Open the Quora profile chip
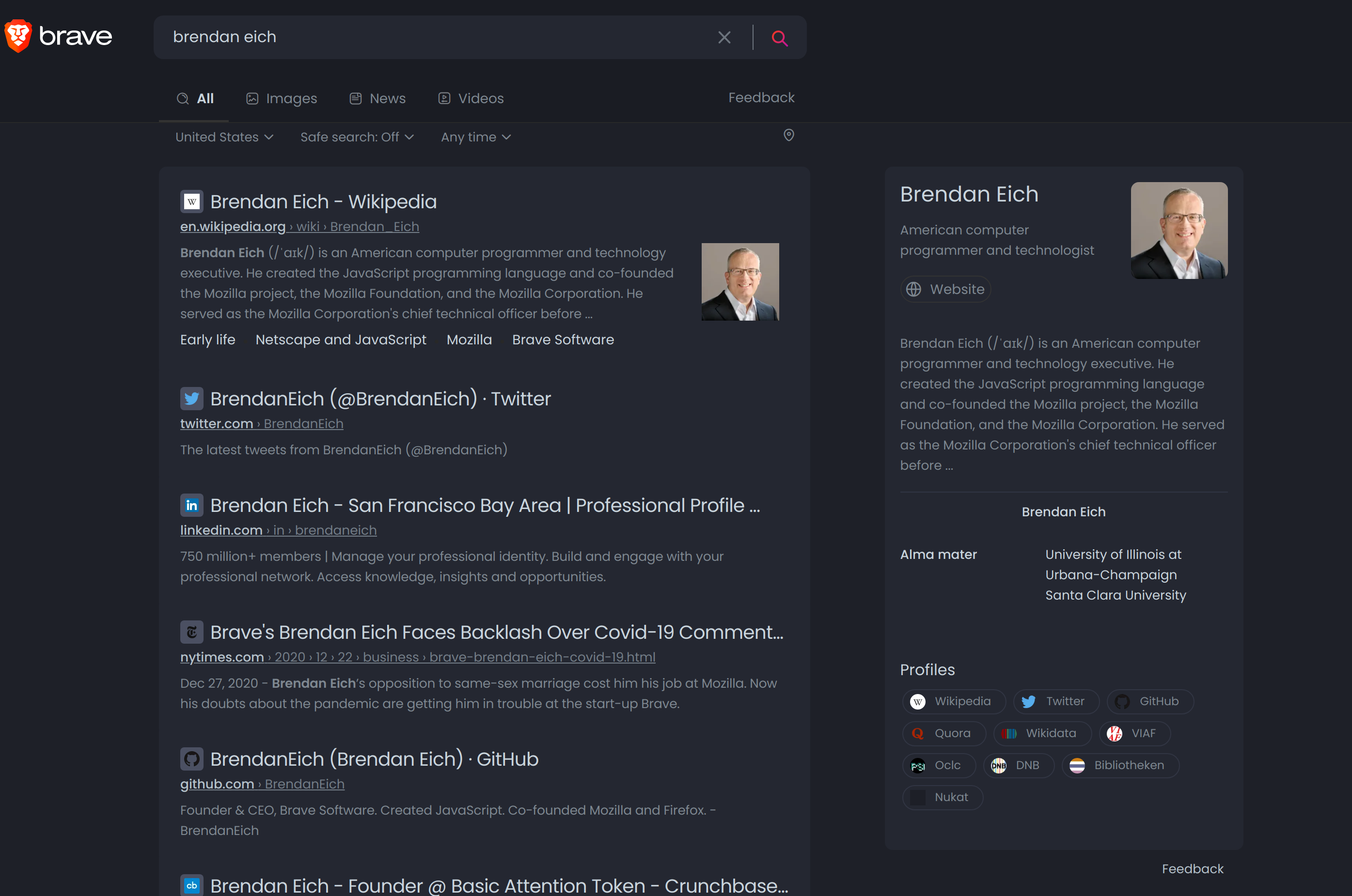 pyautogui.click(x=944, y=734)
